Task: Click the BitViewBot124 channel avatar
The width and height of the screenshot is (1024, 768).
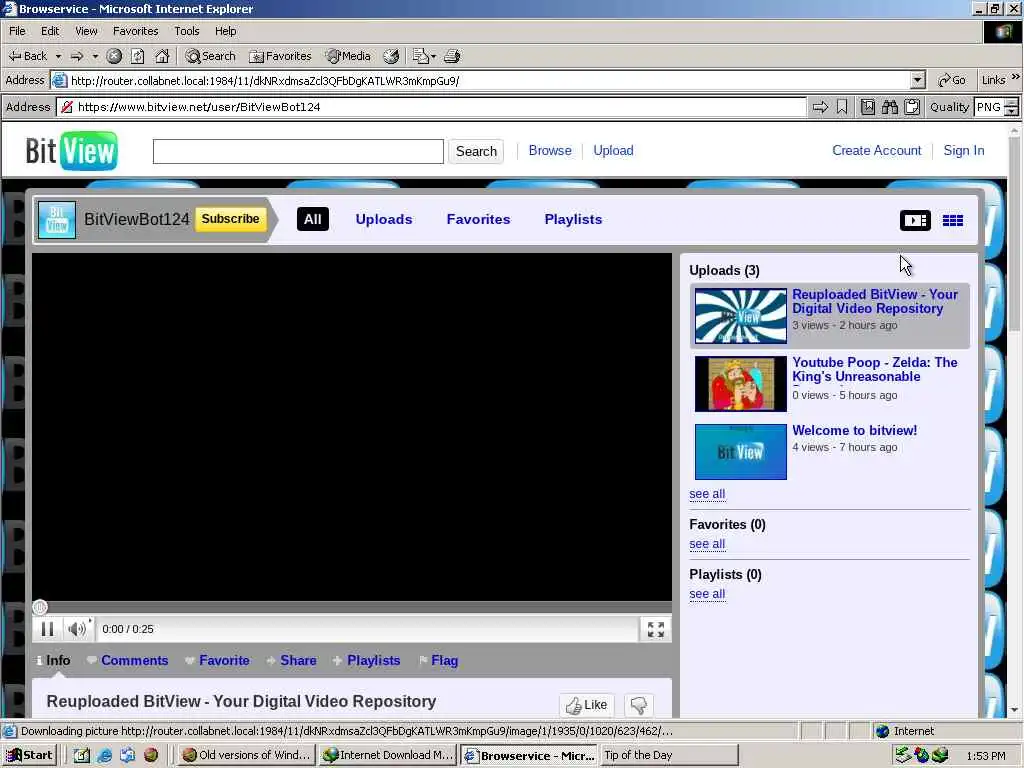Action: [57, 220]
